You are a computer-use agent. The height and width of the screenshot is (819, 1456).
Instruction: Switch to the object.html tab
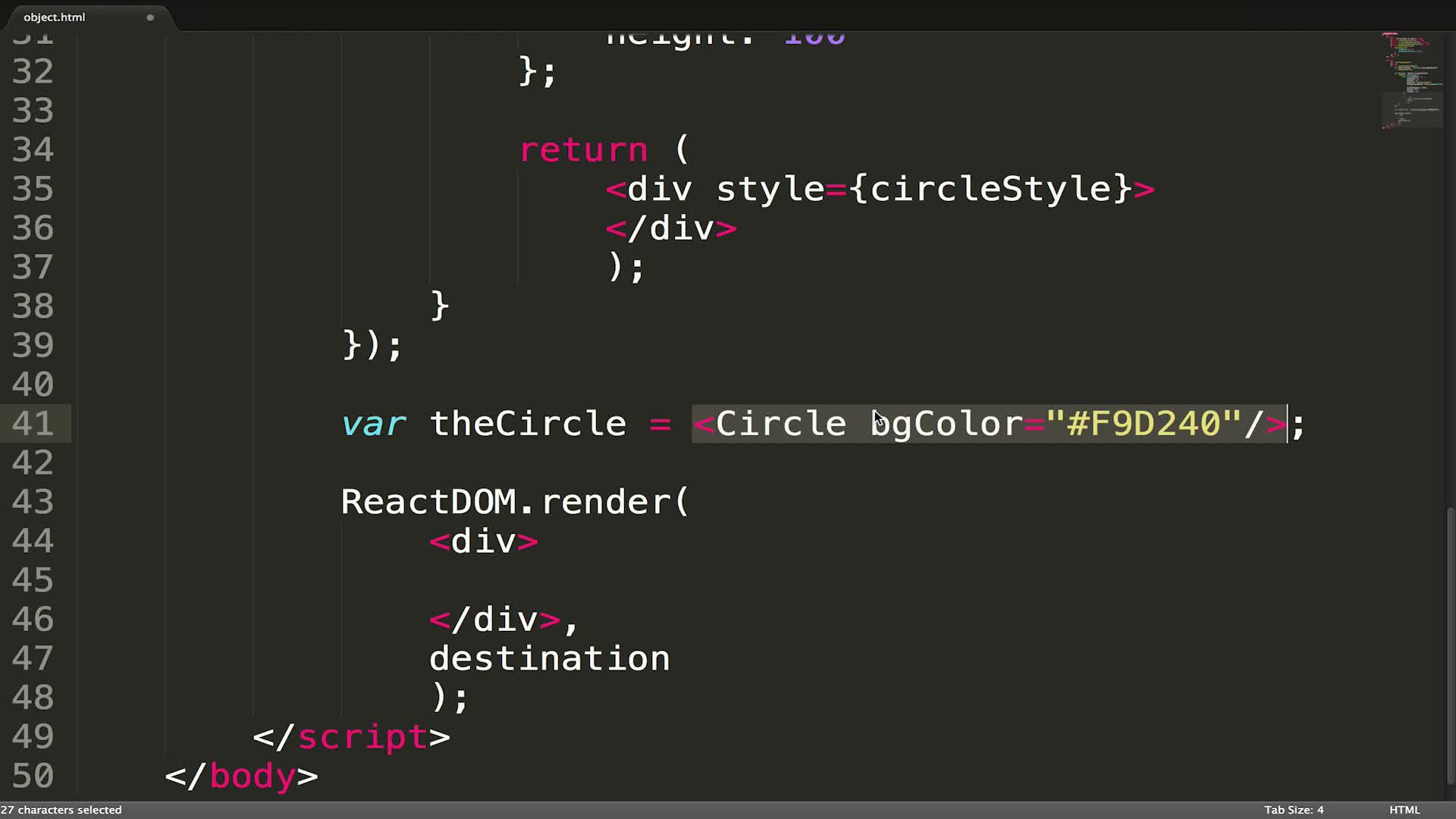click(x=55, y=17)
